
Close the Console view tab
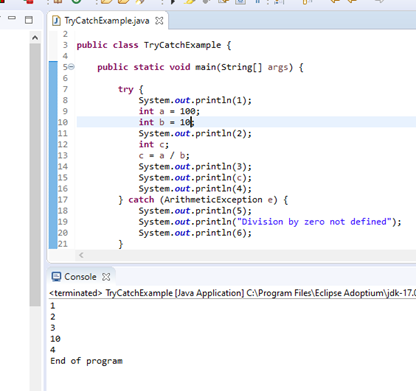click(106, 277)
